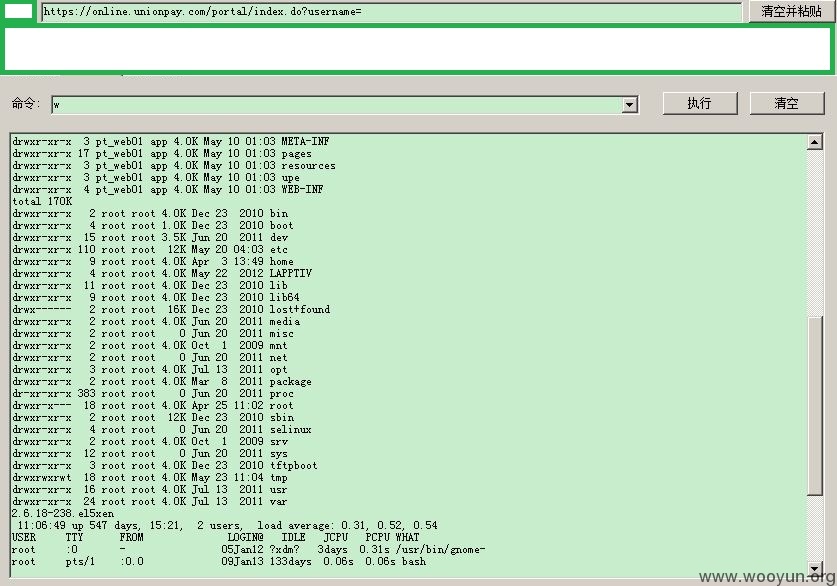Click the output scrollbar up arrow
The width and height of the screenshot is (837, 586).
click(x=814, y=142)
